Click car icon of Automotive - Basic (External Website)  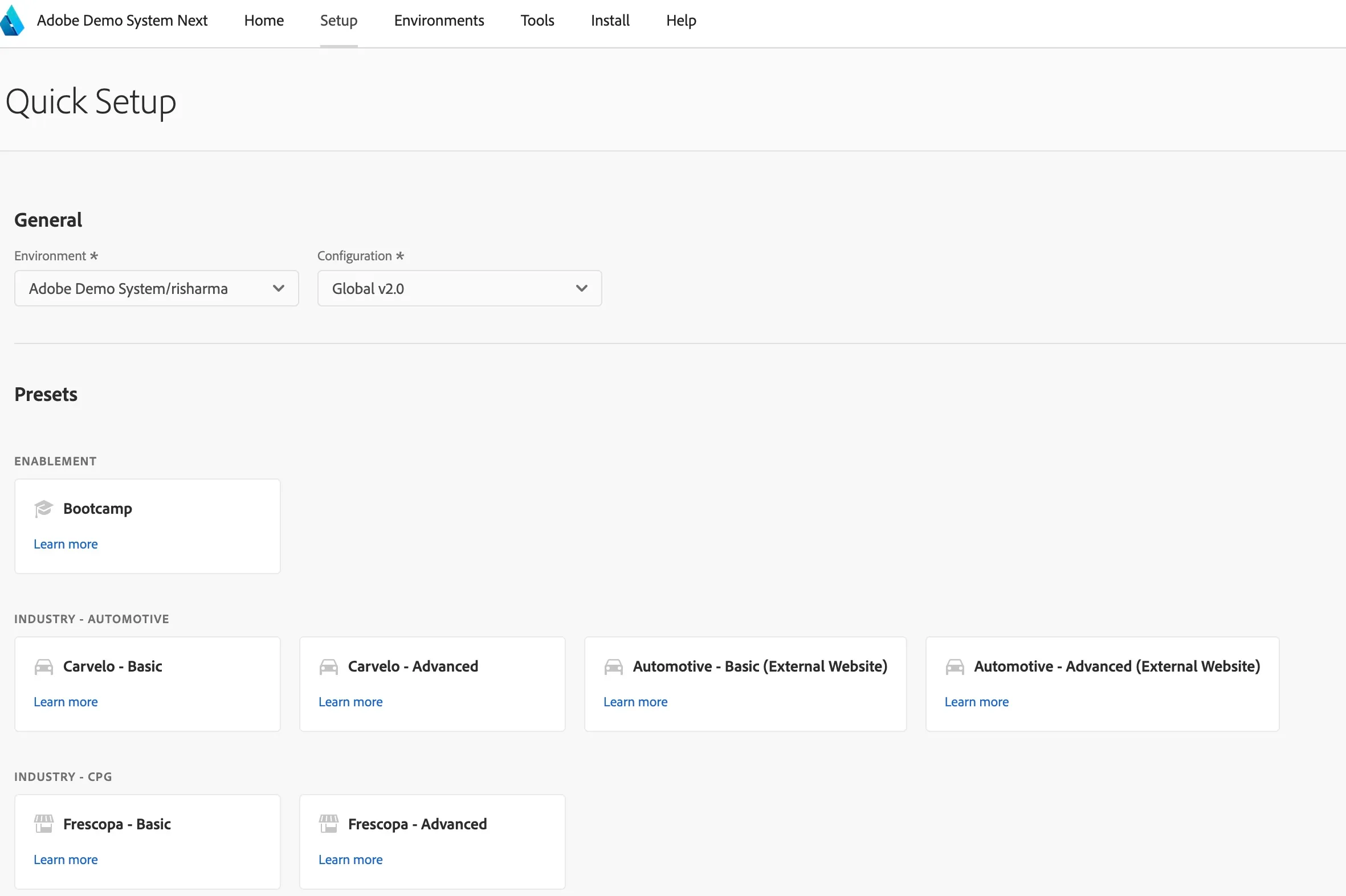[x=613, y=666]
